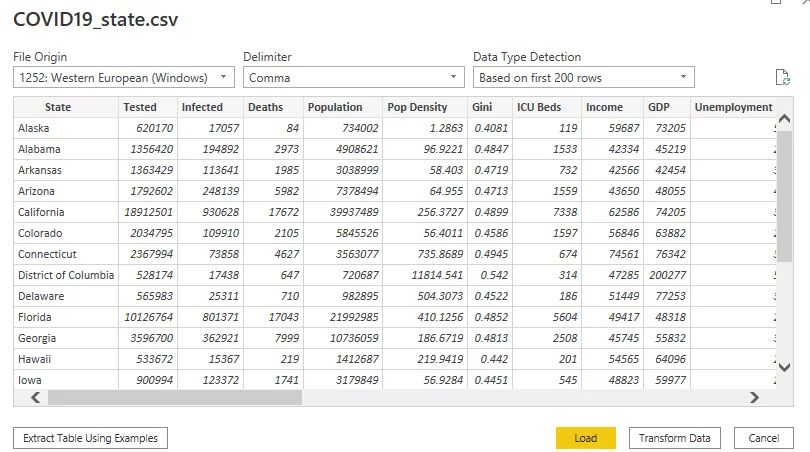Select the California cell in the State column
Viewport: 810px width, 452px height.
point(41,212)
